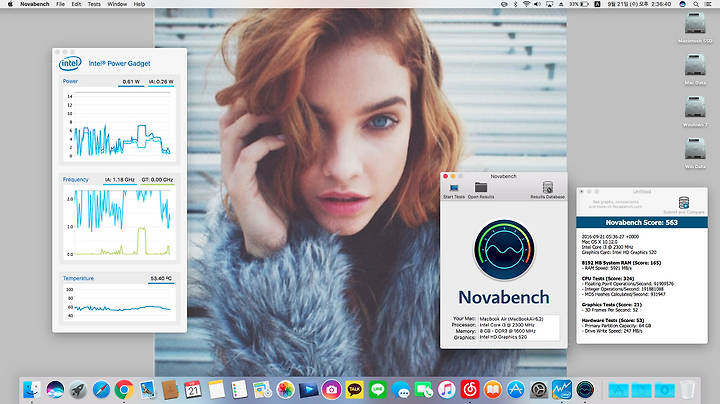Image resolution: width=720 pixels, height=404 pixels.
Task: Open Intel Power Gadget dock icon
Action: (x=562, y=390)
